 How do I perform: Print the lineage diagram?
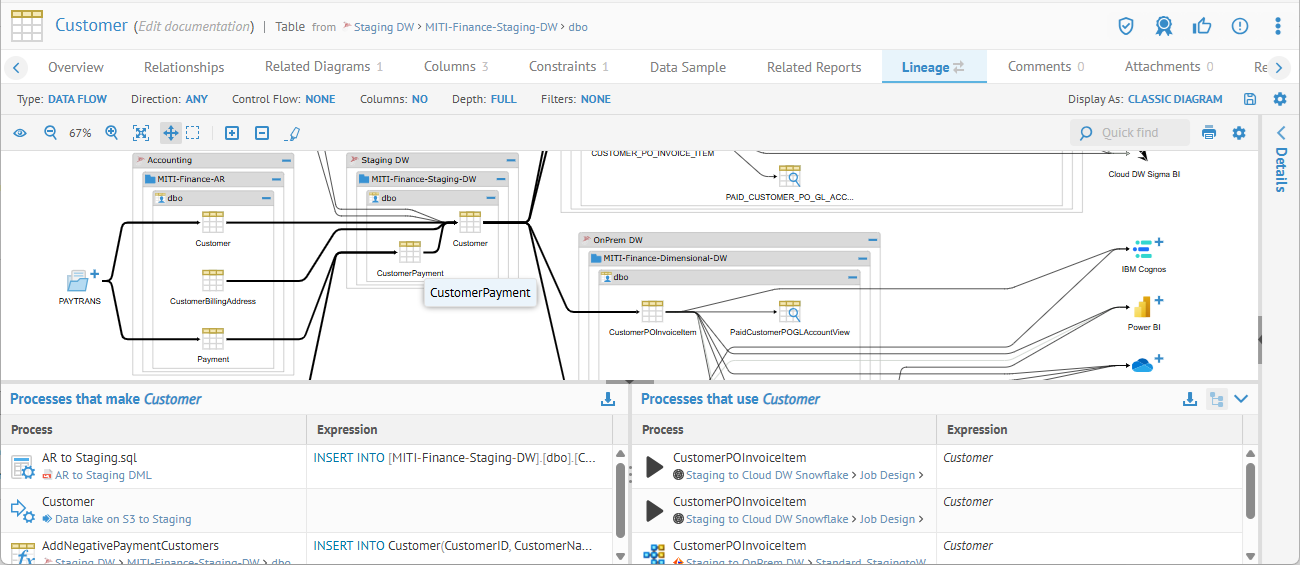coord(1209,133)
